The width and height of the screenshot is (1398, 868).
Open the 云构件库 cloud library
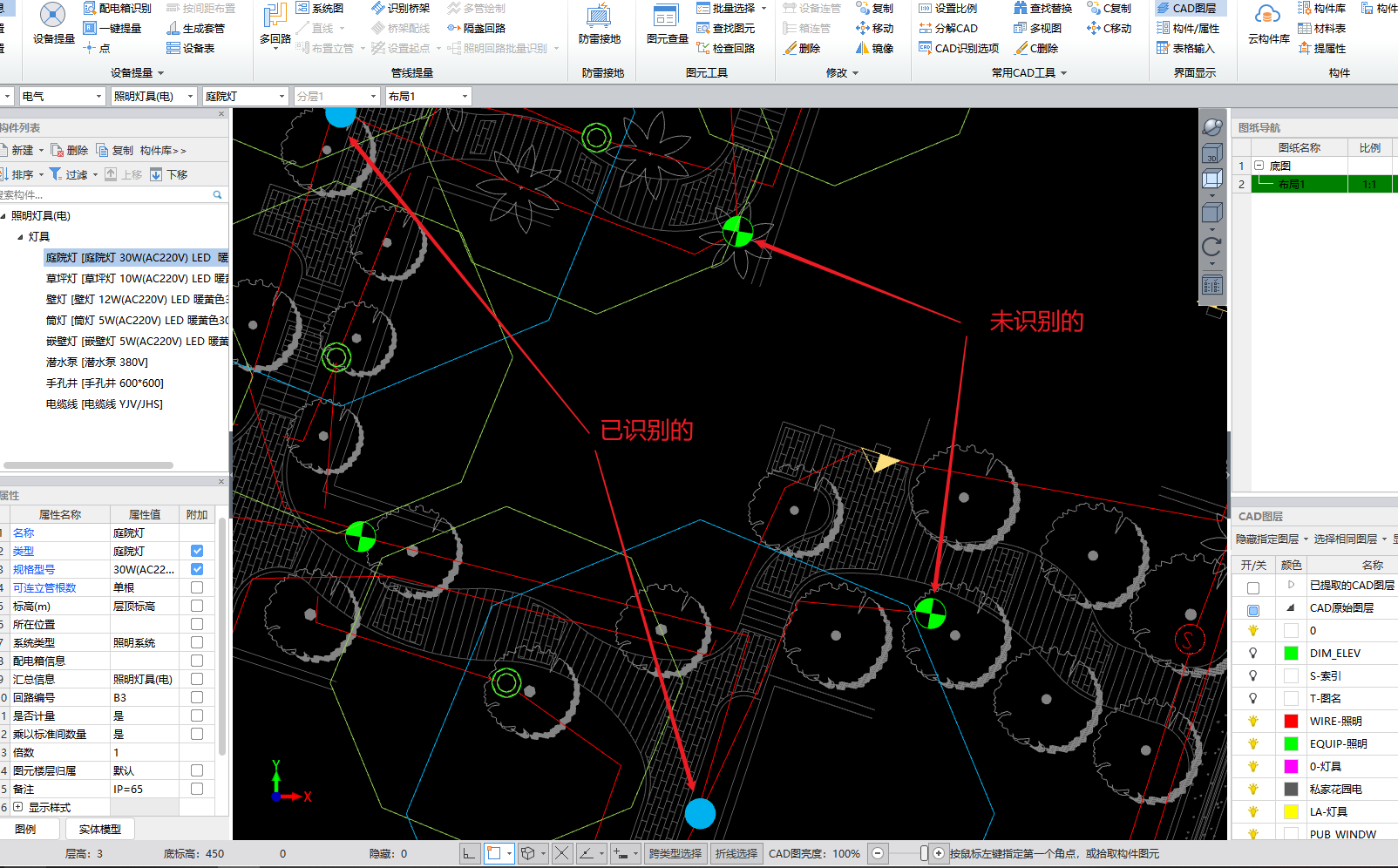[1268, 24]
